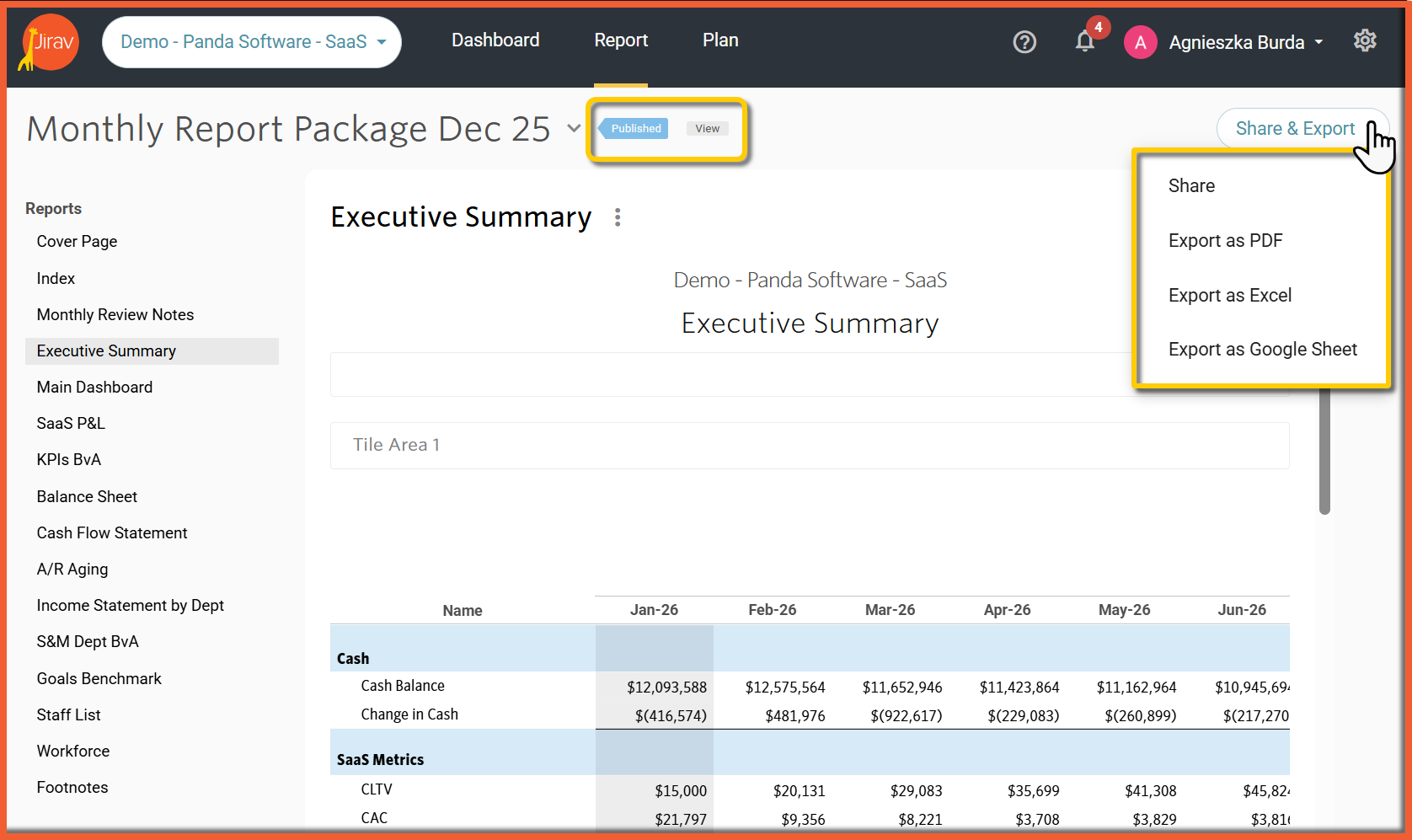Switch to the Plan tab
Image resolution: width=1412 pixels, height=840 pixels.
coord(720,40)
